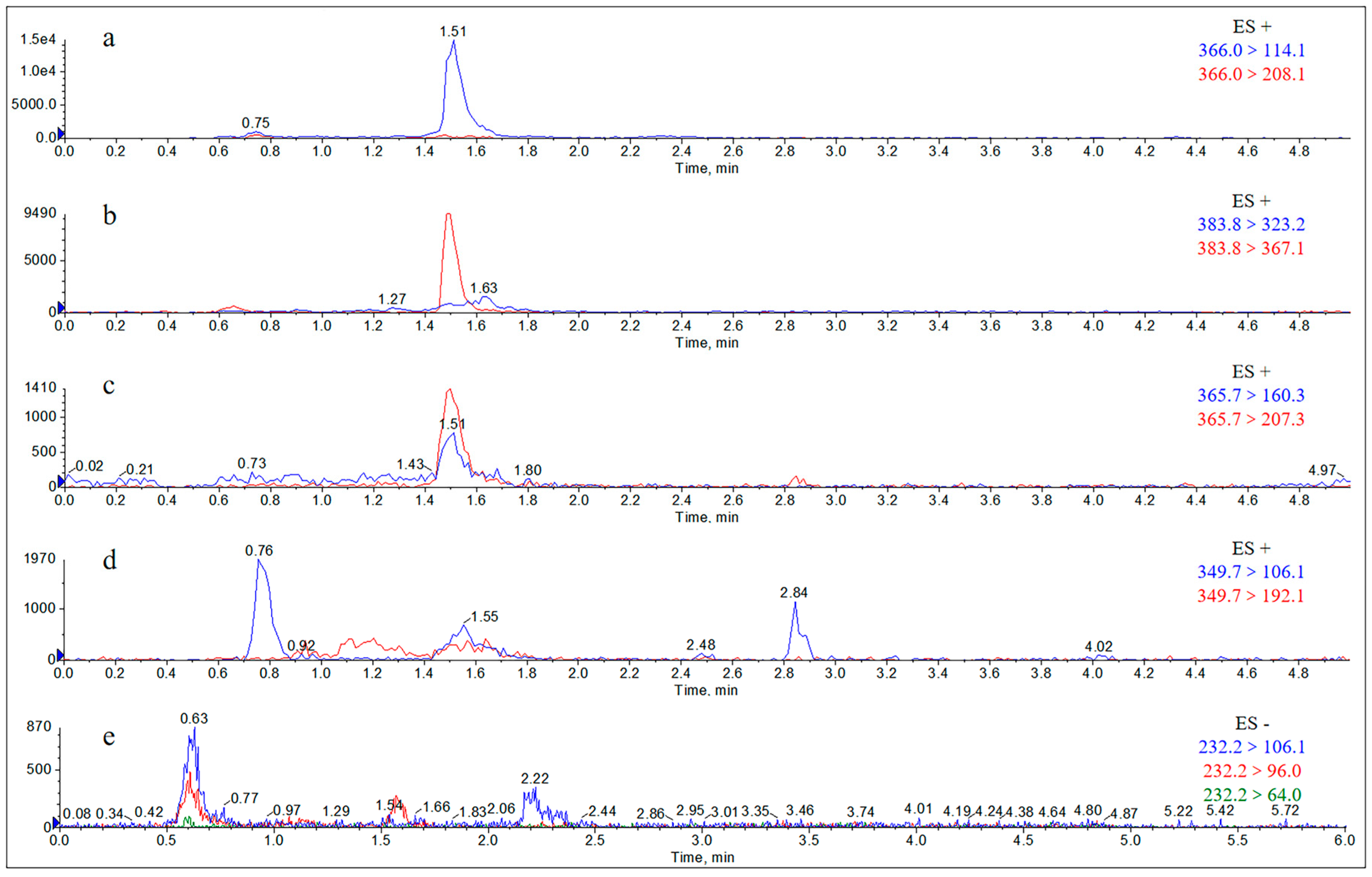Click the ES - mode label in panel e

coord(1252,723)
